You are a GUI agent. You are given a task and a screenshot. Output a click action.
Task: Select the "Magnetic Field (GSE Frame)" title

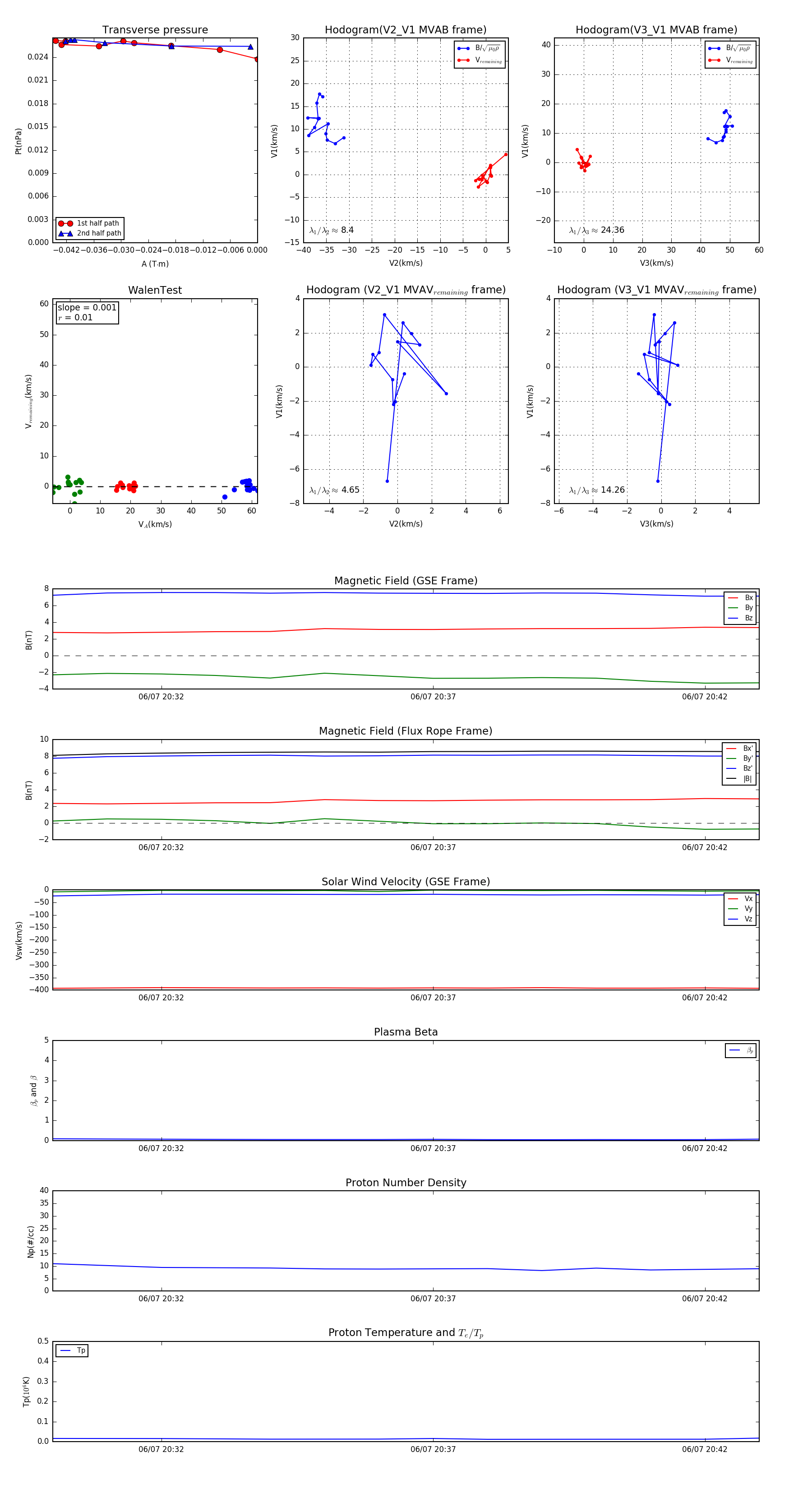[406, 580]
